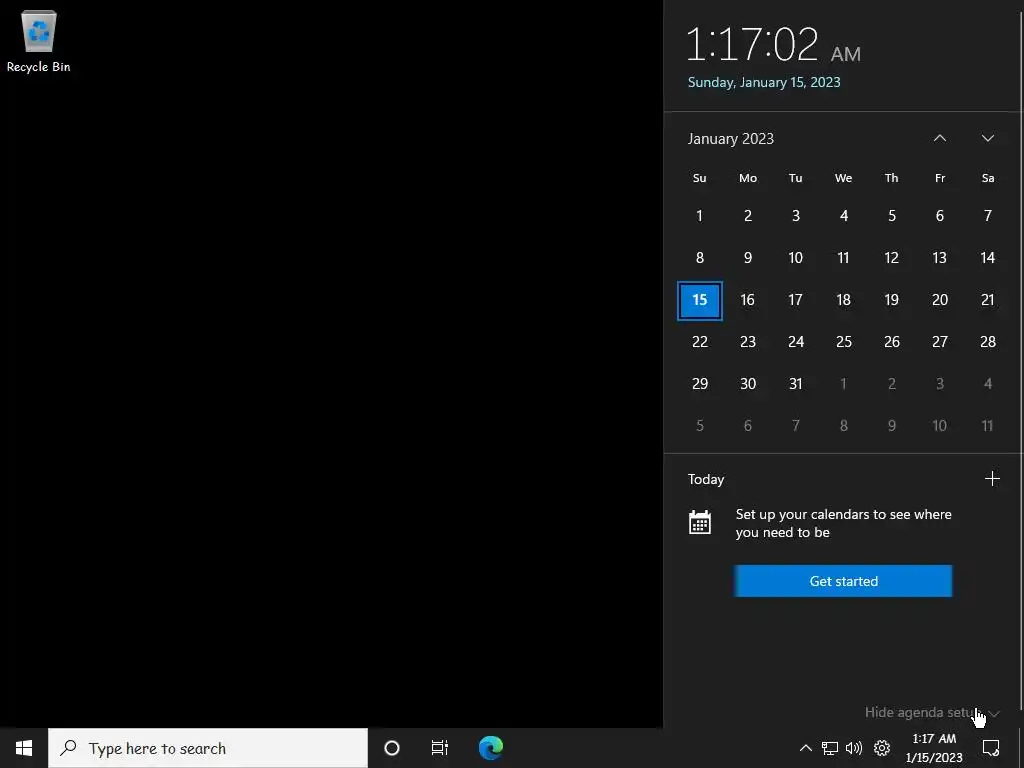Select January 7 in the calendar

pos(988,216)
